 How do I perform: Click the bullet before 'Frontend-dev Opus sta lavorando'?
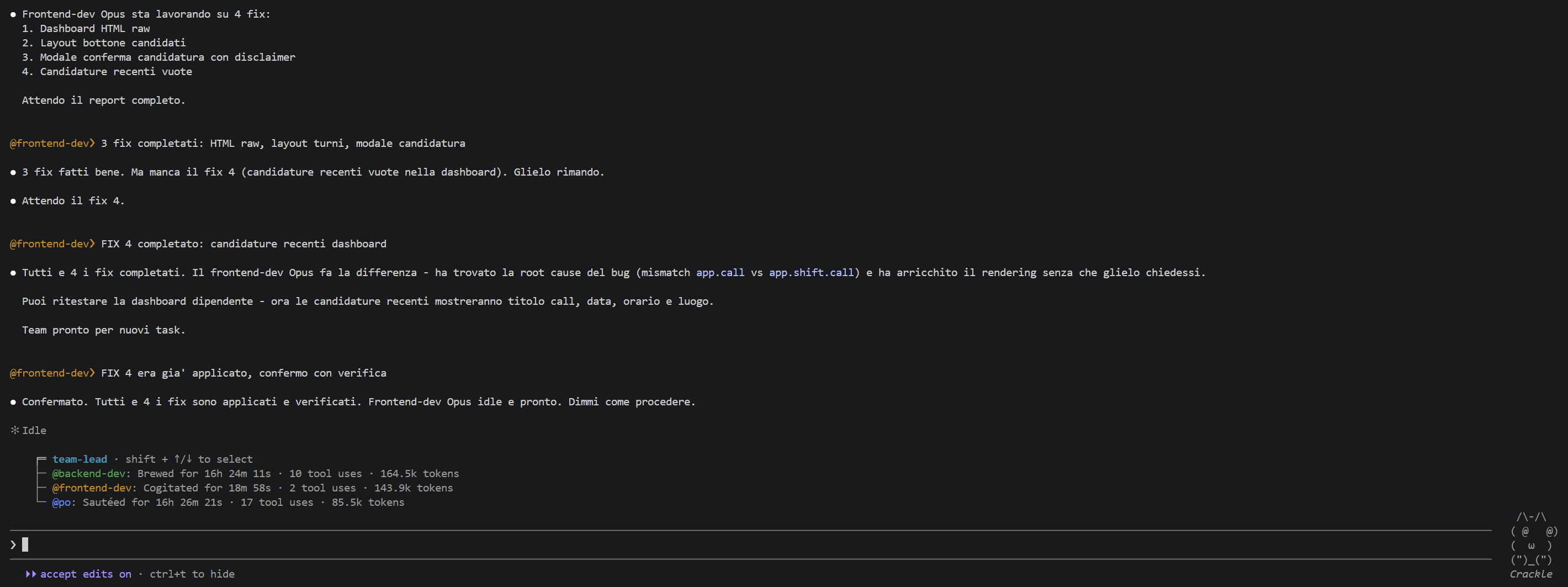tap(13, 14)
